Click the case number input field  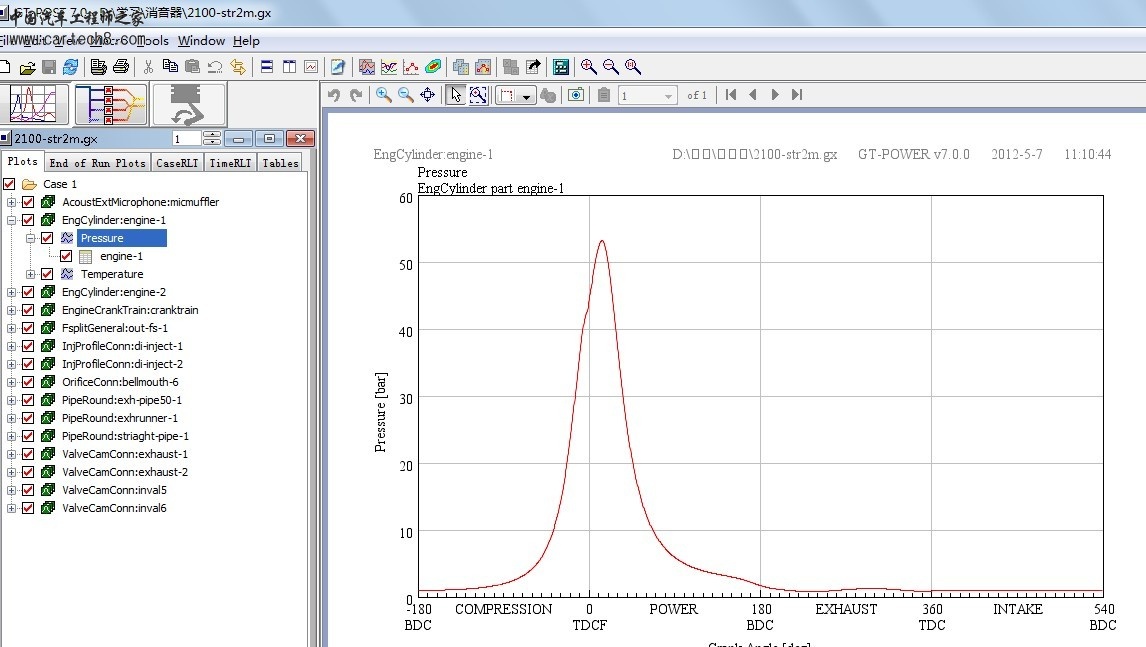[x=186, y=139]
